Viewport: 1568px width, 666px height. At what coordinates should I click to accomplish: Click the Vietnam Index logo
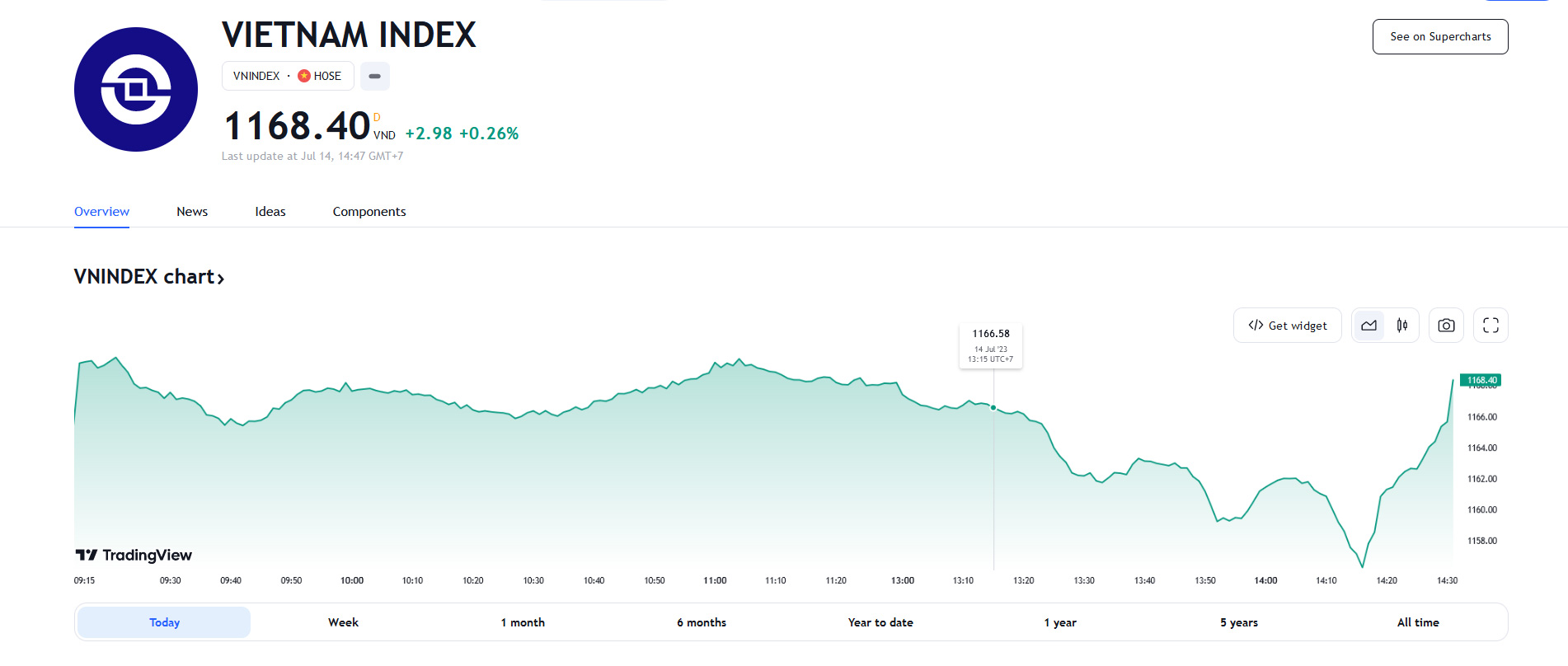tap(136, 89)
